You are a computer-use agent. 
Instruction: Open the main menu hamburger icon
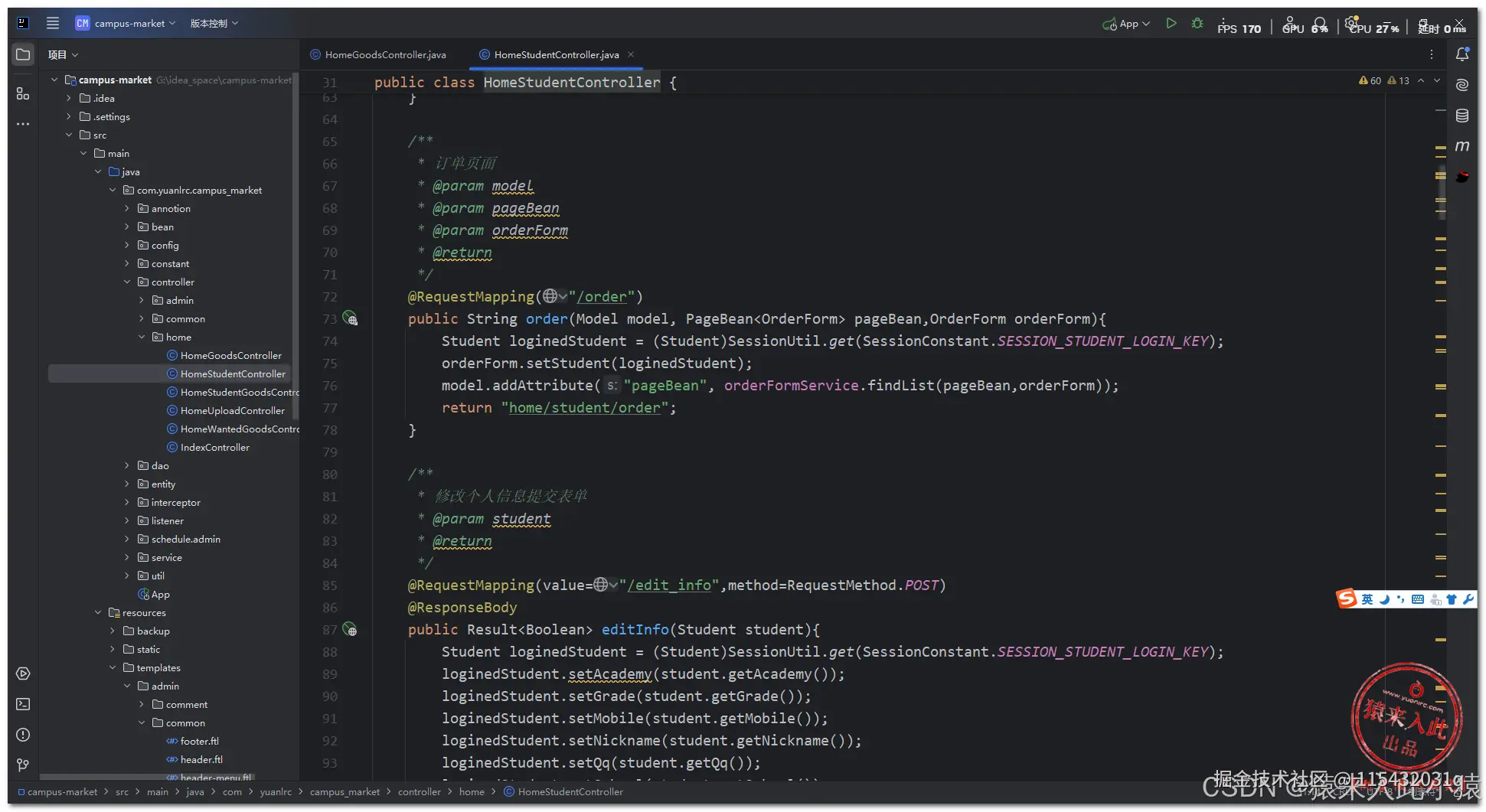(x=53, y=23)
